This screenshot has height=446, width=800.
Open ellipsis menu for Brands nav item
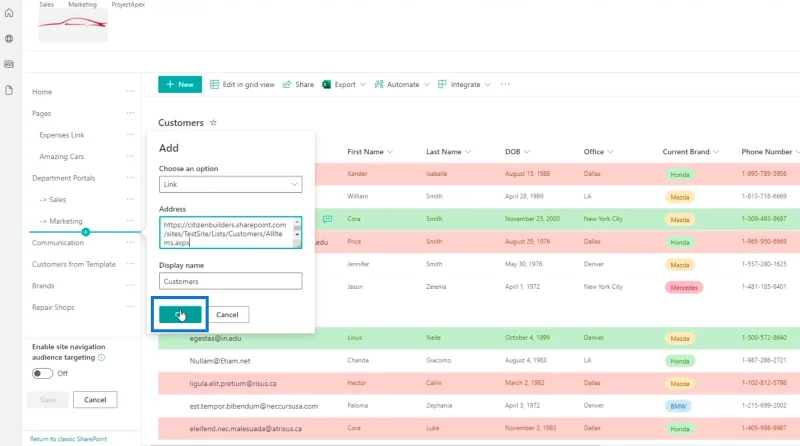(130, 285)
